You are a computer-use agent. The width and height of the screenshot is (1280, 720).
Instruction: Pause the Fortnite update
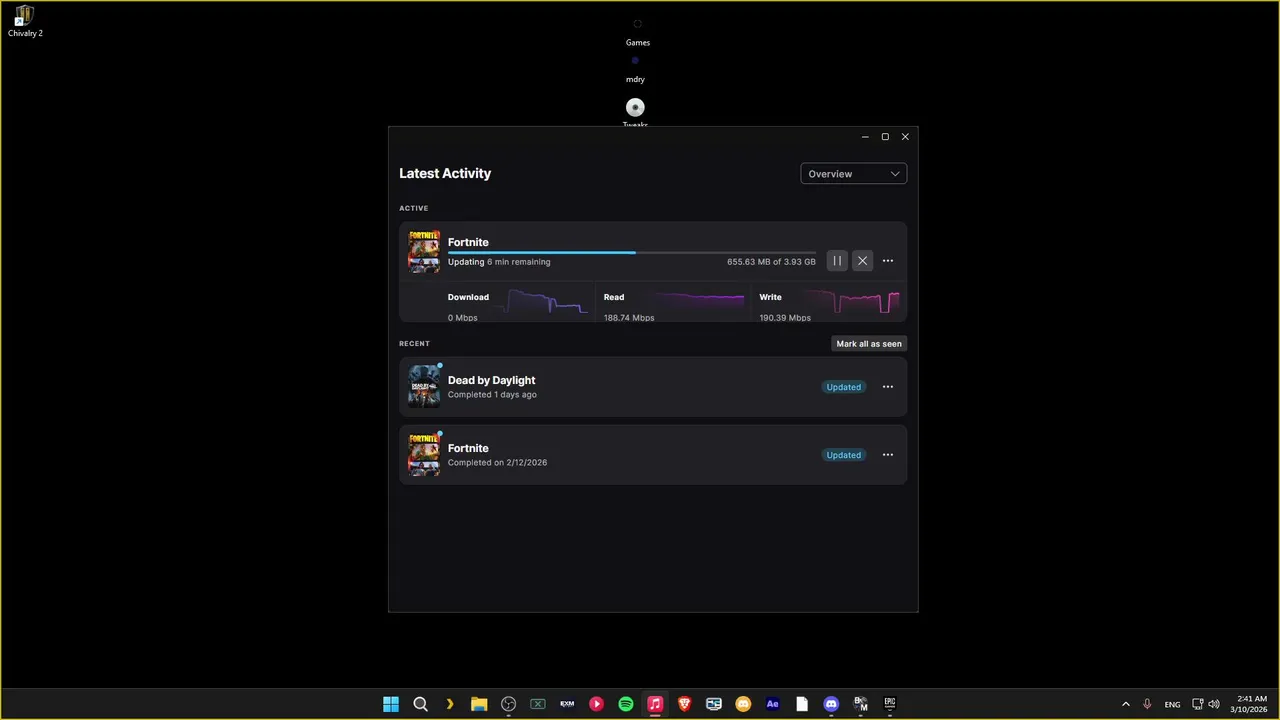(x=837, y=261)
